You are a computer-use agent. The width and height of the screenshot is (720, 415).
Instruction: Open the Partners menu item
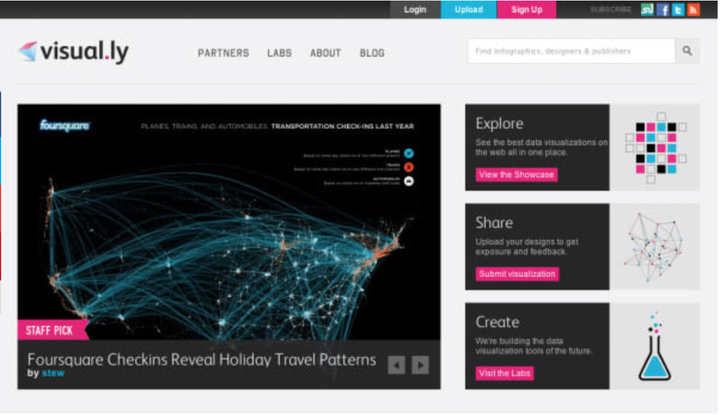point(224,53)
